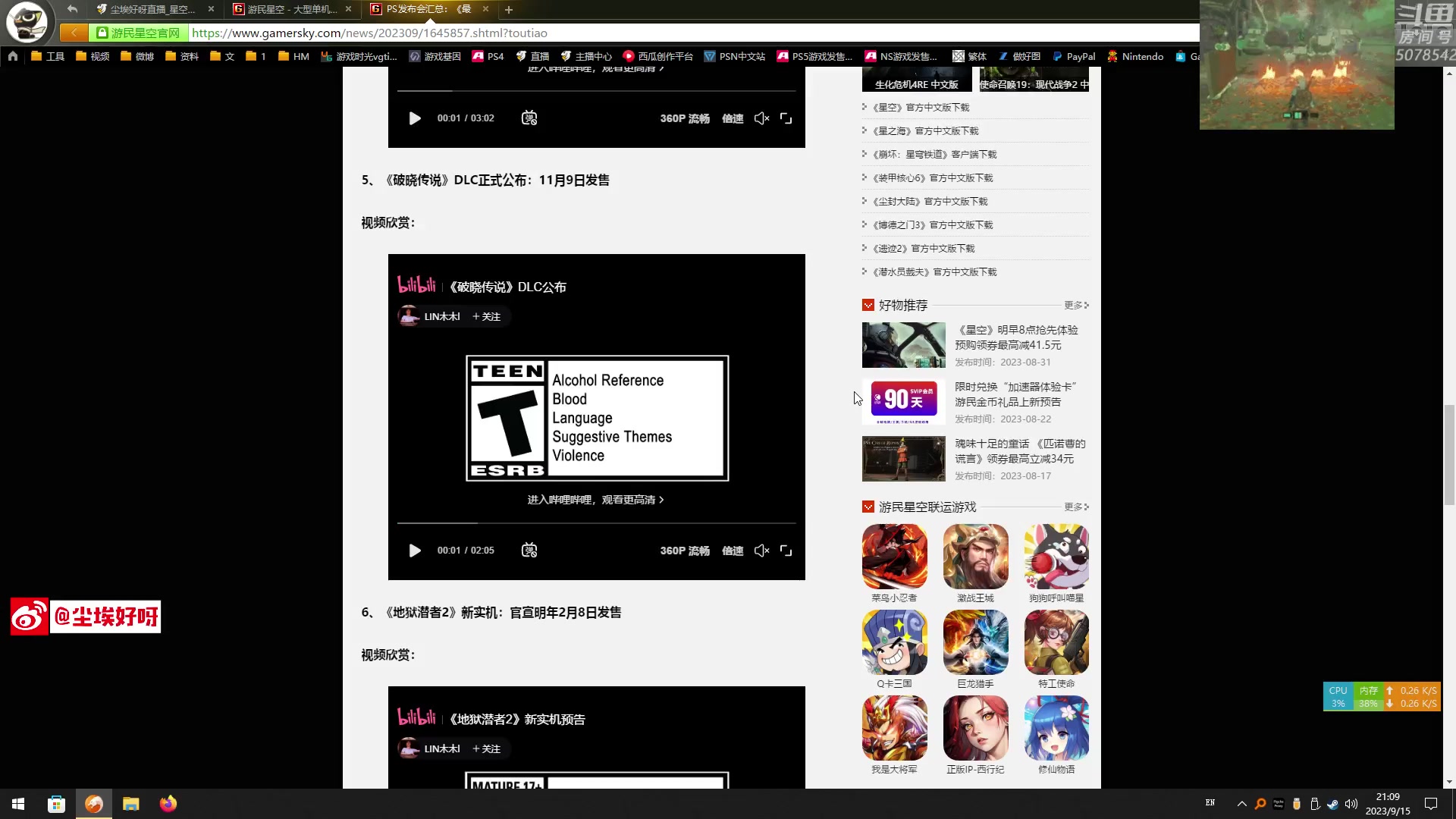Open speed menu on top video
Screen dimensions: 1456x819
point(733,118)
